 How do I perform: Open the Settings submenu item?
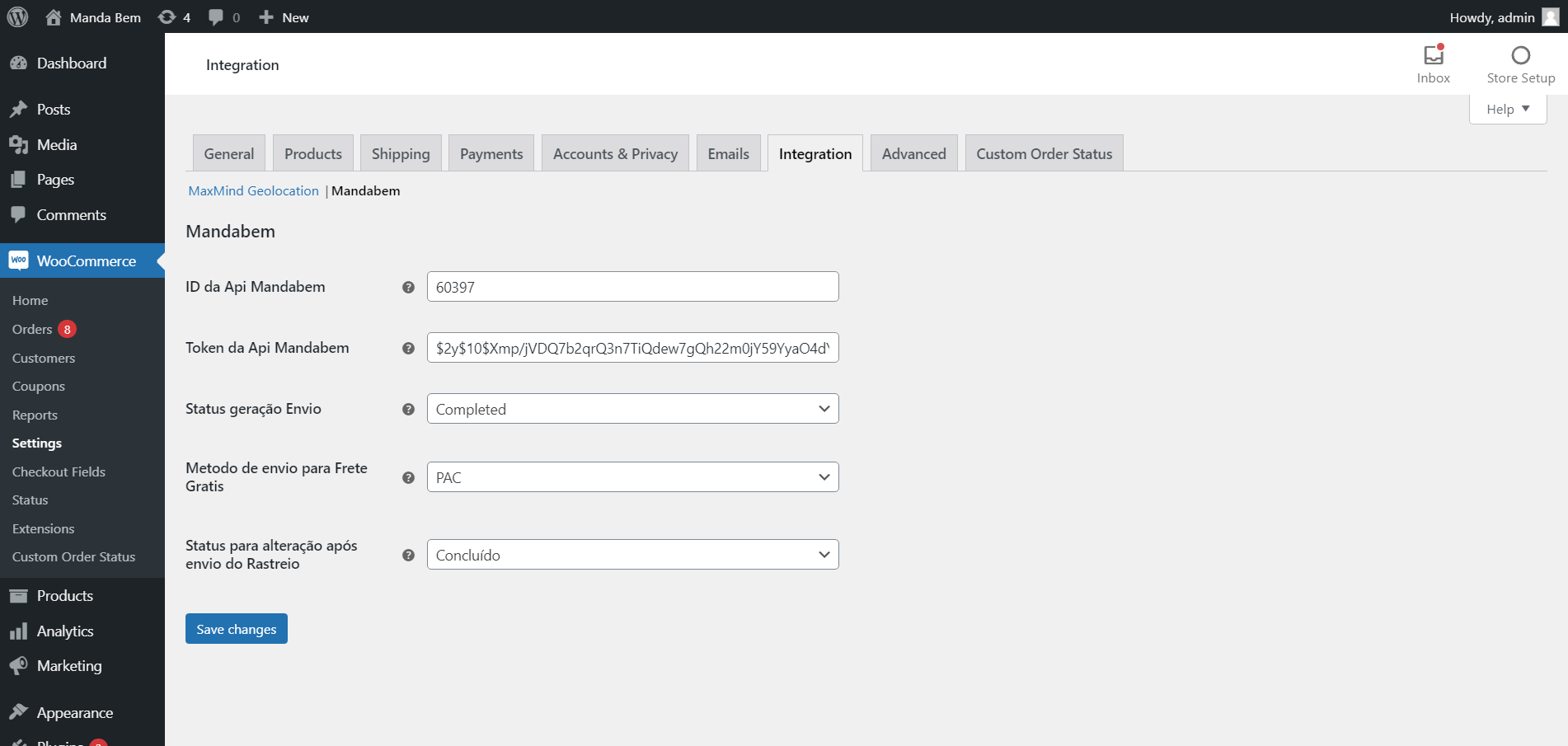point(37,443)
